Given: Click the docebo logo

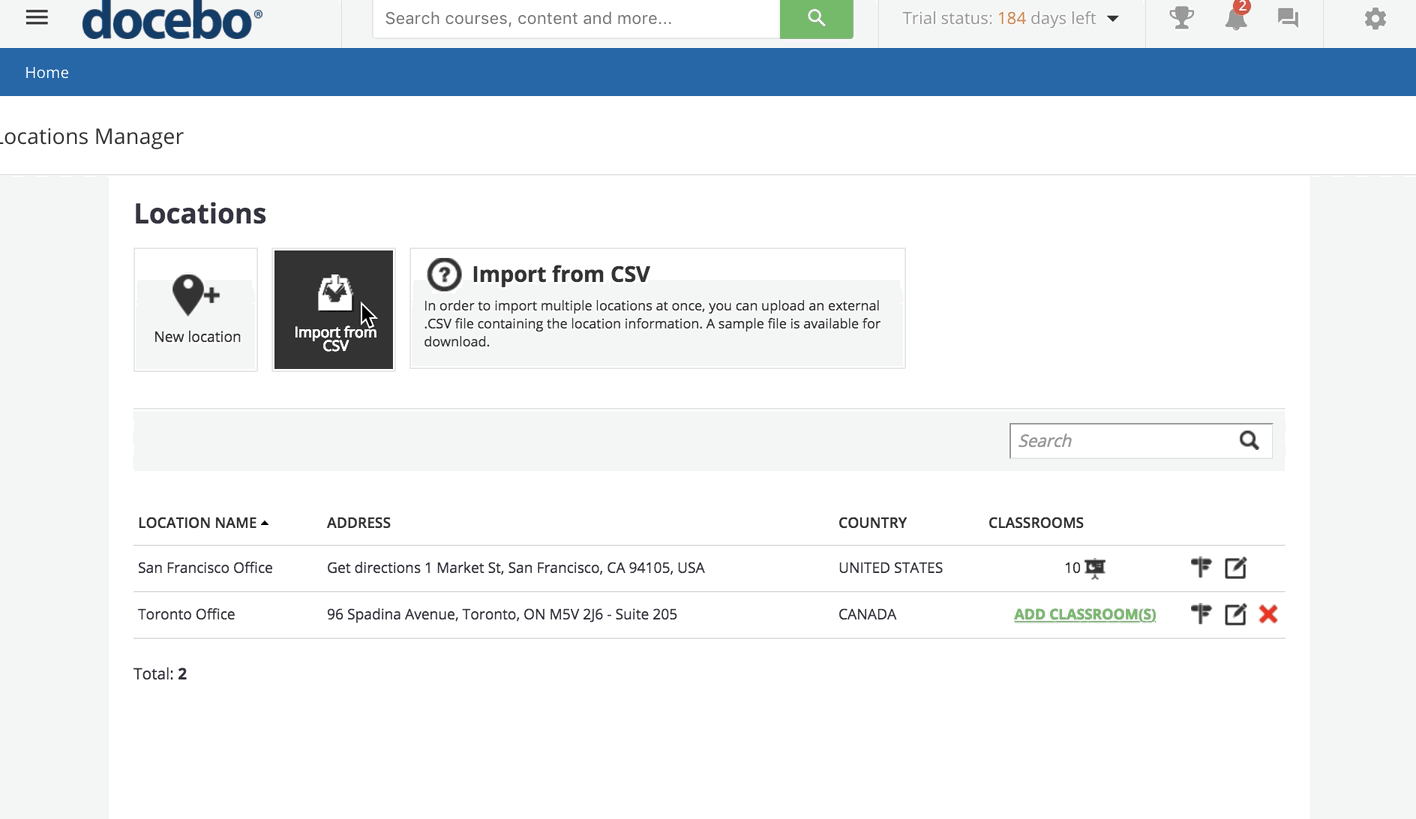Looking at the screenshot, I should [x=172, y=20].
